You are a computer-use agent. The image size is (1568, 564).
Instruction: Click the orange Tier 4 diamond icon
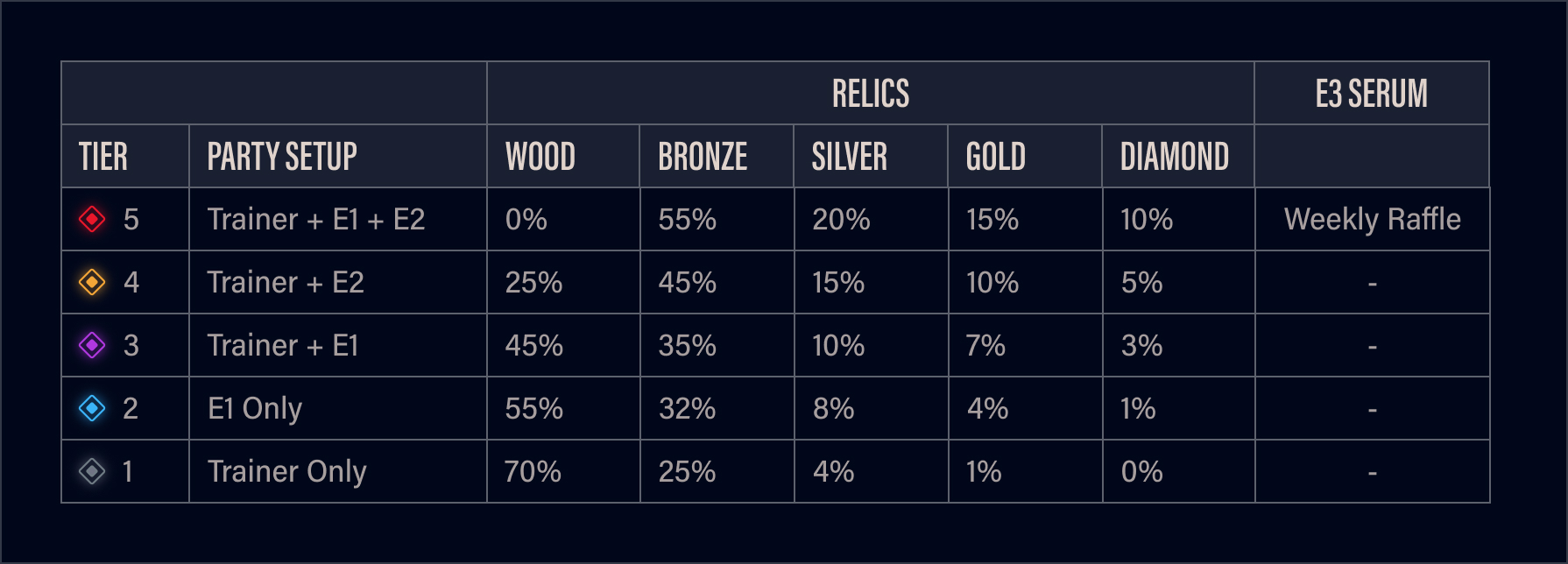(x=92, y=282)
